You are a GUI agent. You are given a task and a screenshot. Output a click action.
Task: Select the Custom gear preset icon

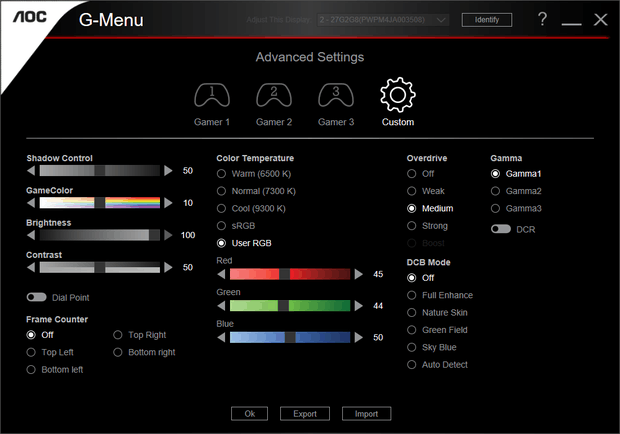(398, 95)
